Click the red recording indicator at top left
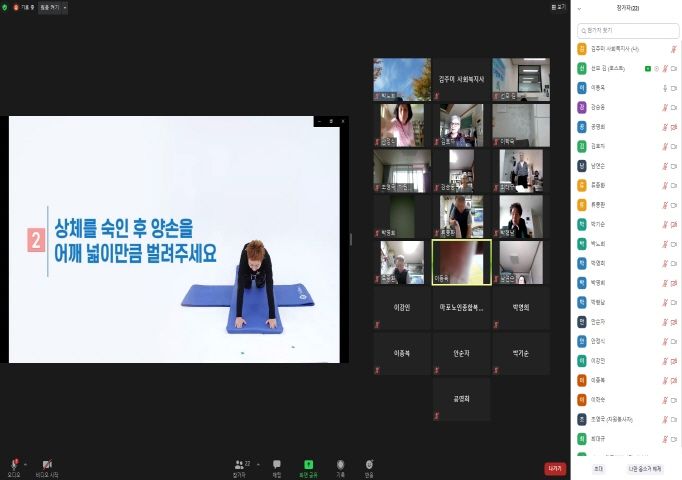Viewport: 682px width, 480px height. (x=16, y=7)
